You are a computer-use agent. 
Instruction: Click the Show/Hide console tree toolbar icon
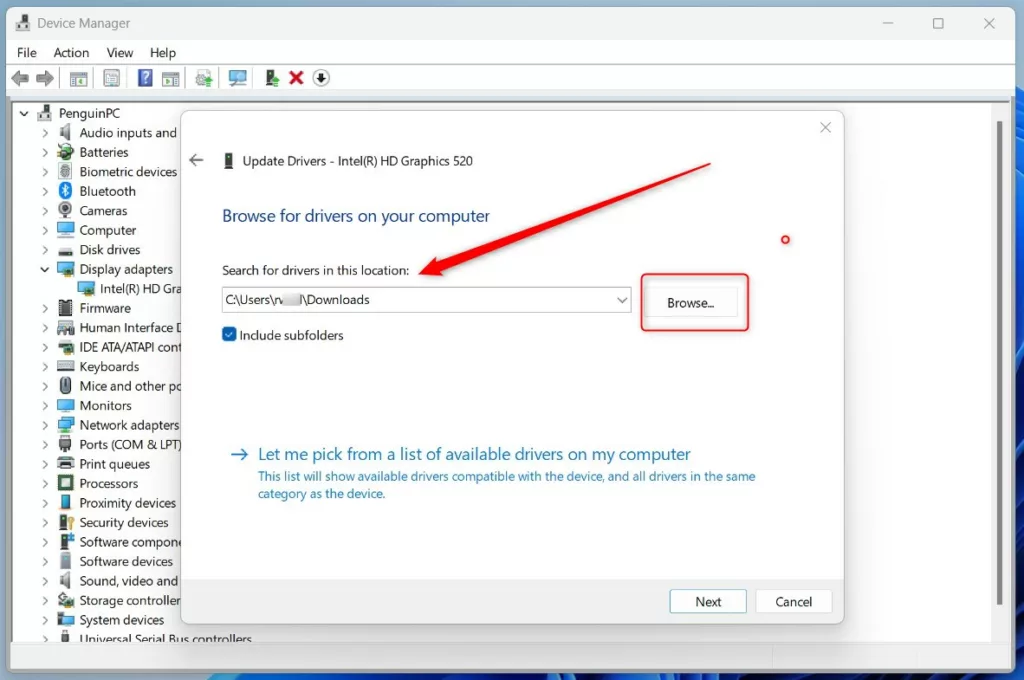click(x=78, y=79)
